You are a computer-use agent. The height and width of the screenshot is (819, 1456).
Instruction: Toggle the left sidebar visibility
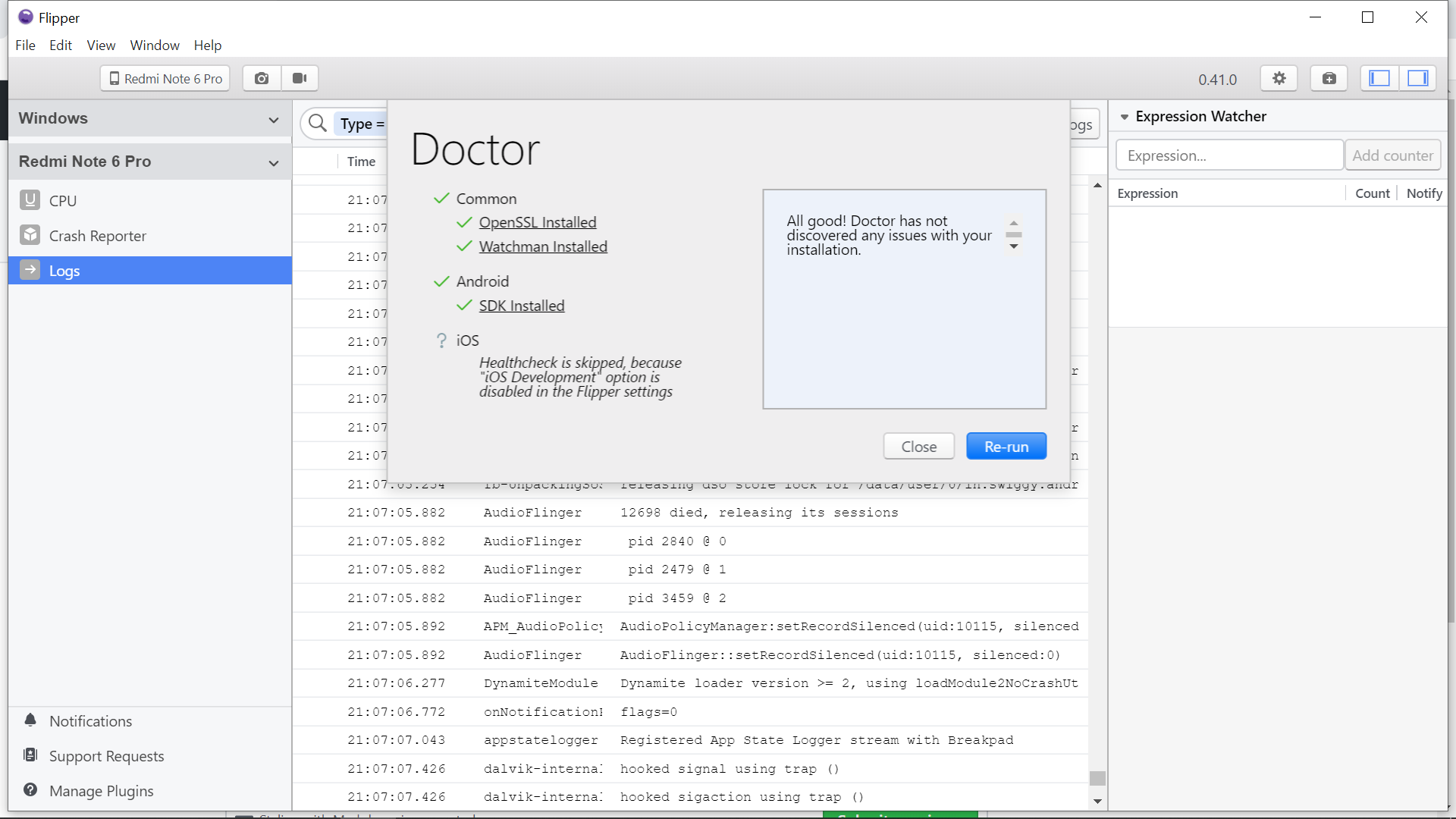pos(1379,78)
